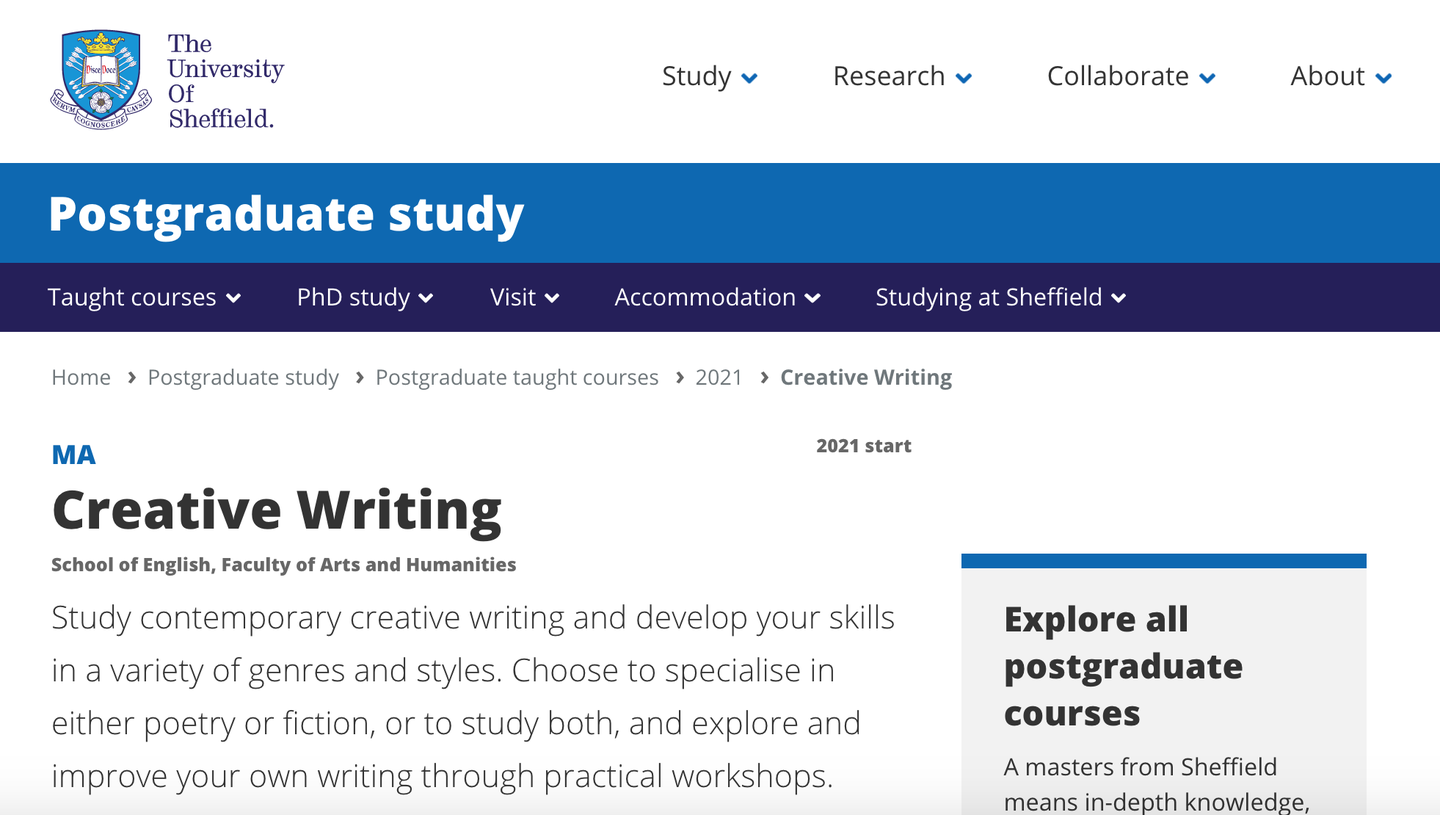Screen dimensions: 1440x815
Task: Select Study in the top navigation
Action: (697, 77)
